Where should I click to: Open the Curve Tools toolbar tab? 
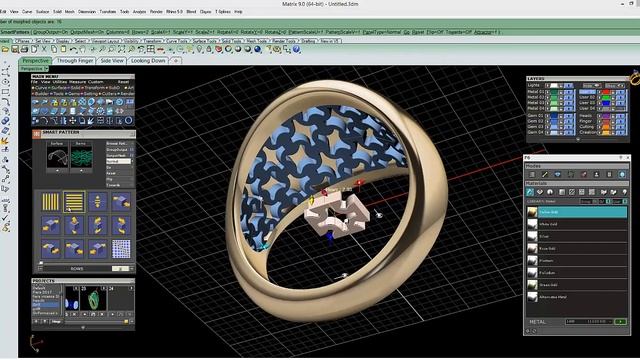[177, 41]
